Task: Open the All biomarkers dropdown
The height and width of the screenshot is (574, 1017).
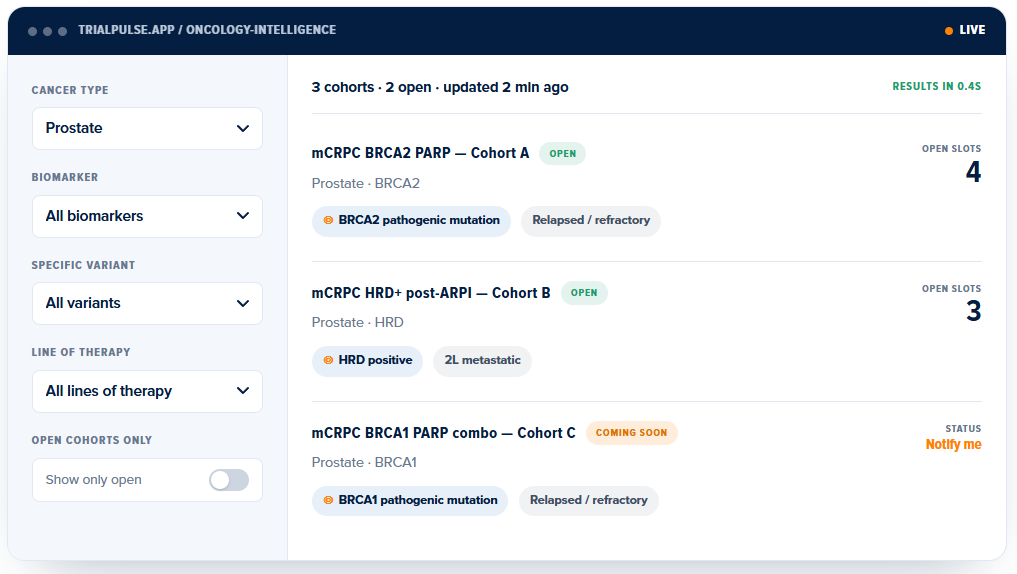Action: point(147,216)
